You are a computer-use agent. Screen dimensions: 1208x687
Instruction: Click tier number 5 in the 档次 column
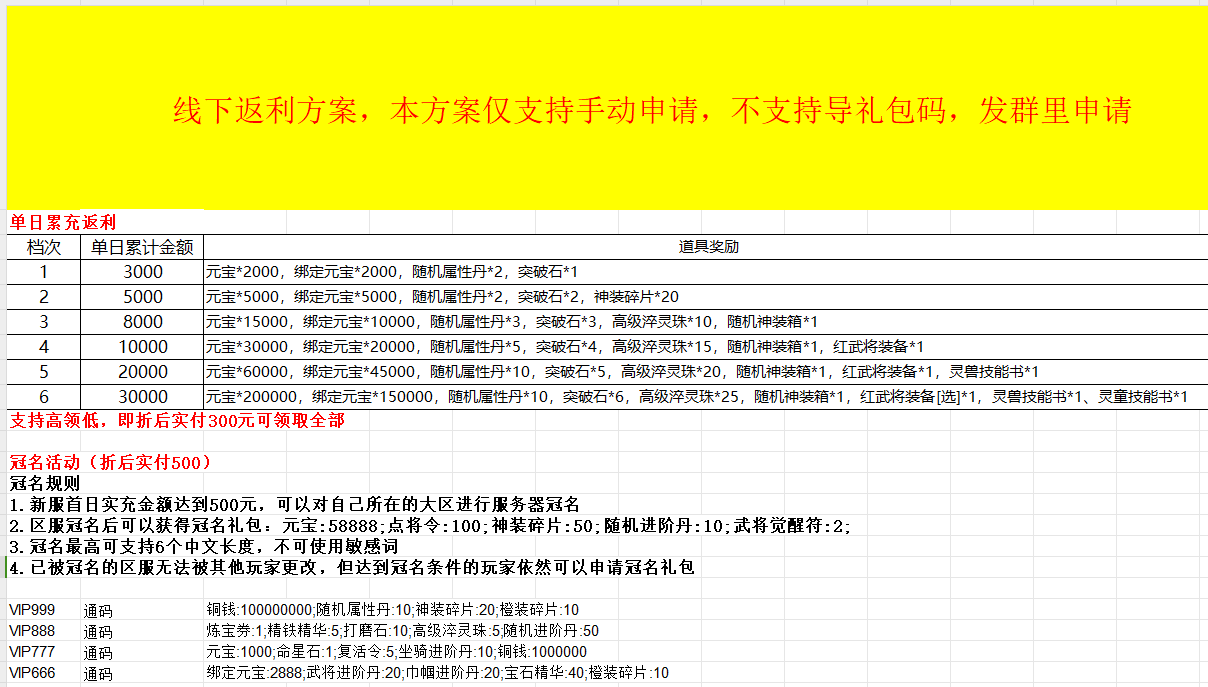pos(44,372)
